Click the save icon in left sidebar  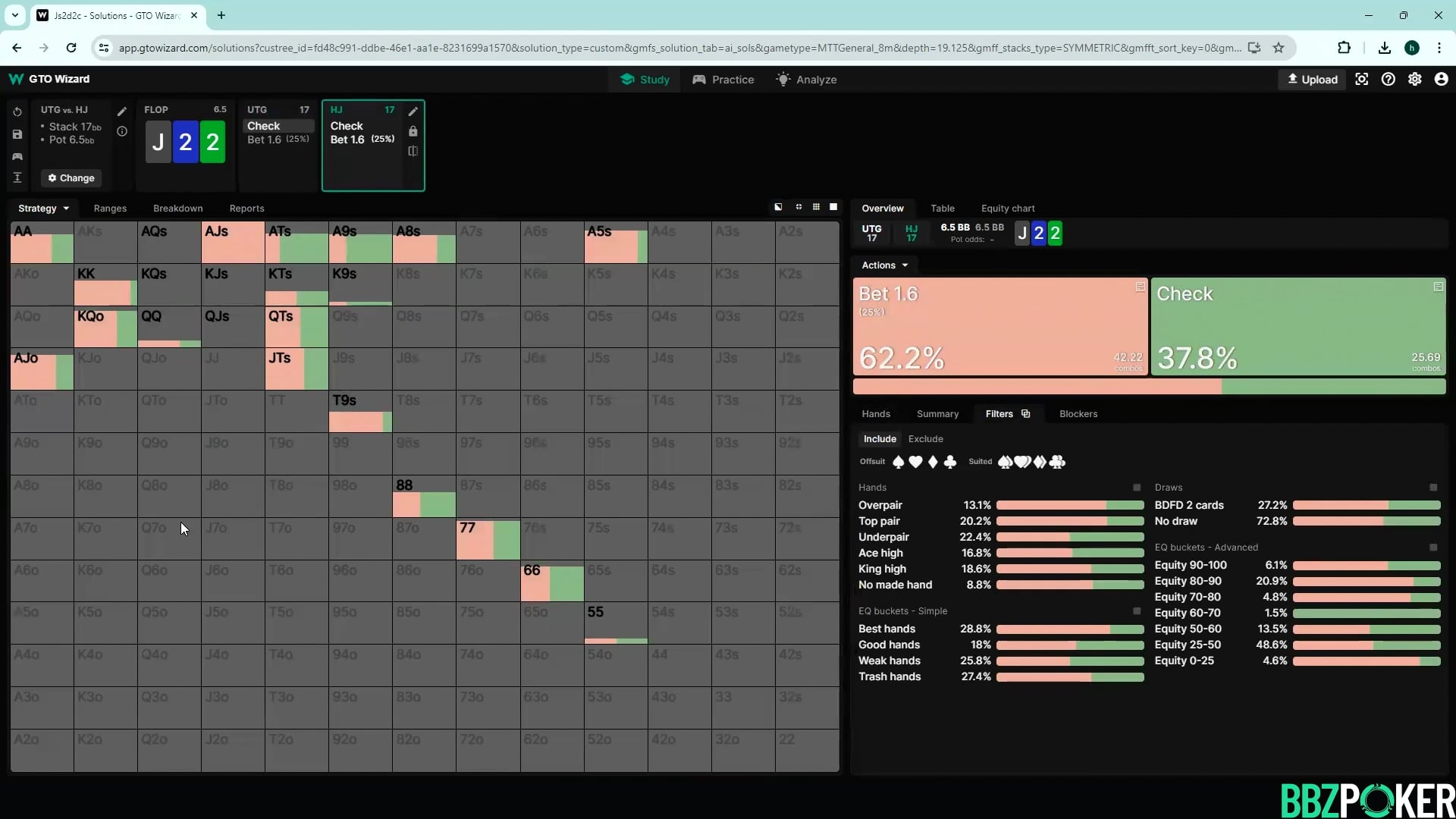click(x=17, y=134)
